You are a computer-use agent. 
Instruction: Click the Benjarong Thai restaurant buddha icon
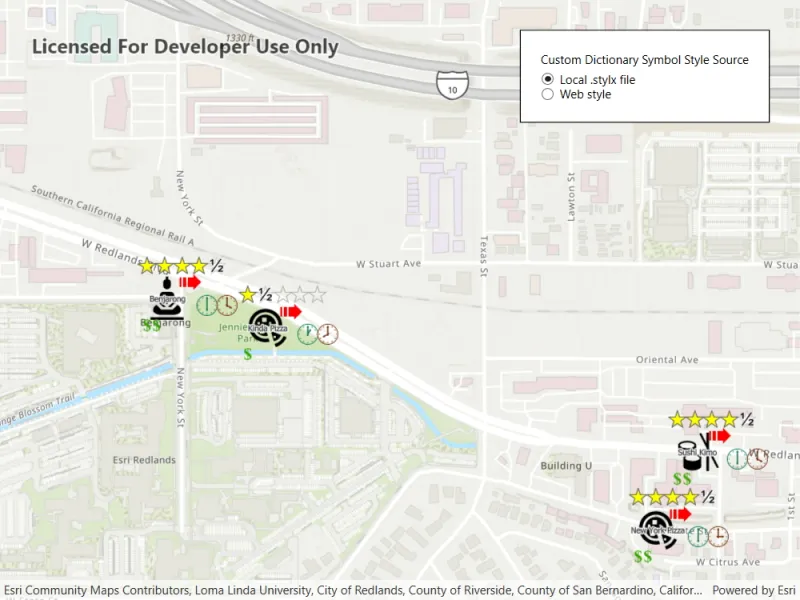coord(166,298)
